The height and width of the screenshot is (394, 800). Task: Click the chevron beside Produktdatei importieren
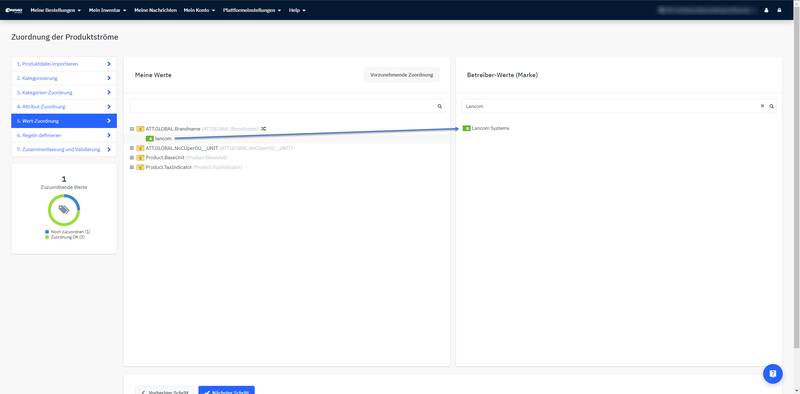point(109,64)
